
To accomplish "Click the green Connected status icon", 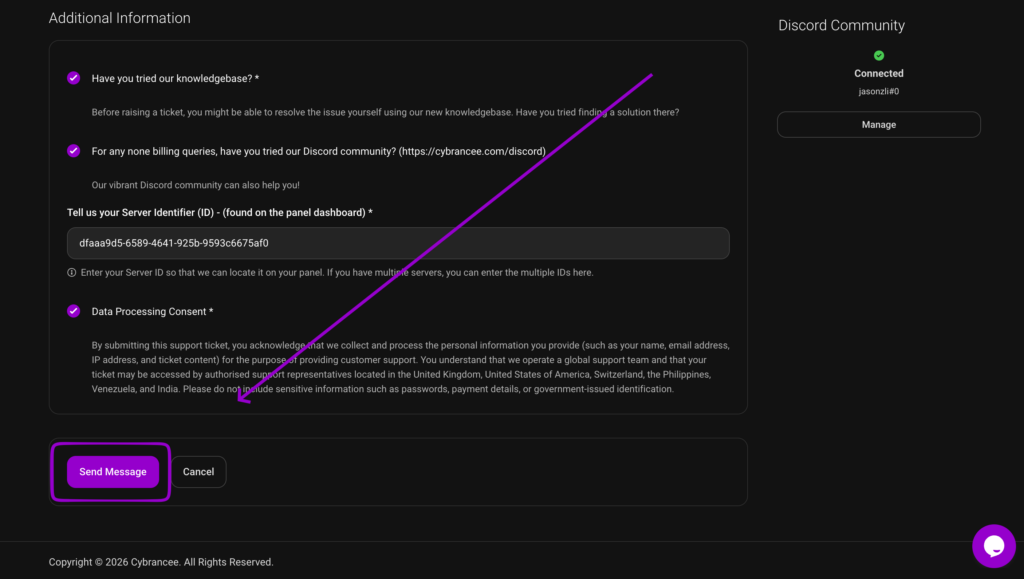I will point(878,55).
